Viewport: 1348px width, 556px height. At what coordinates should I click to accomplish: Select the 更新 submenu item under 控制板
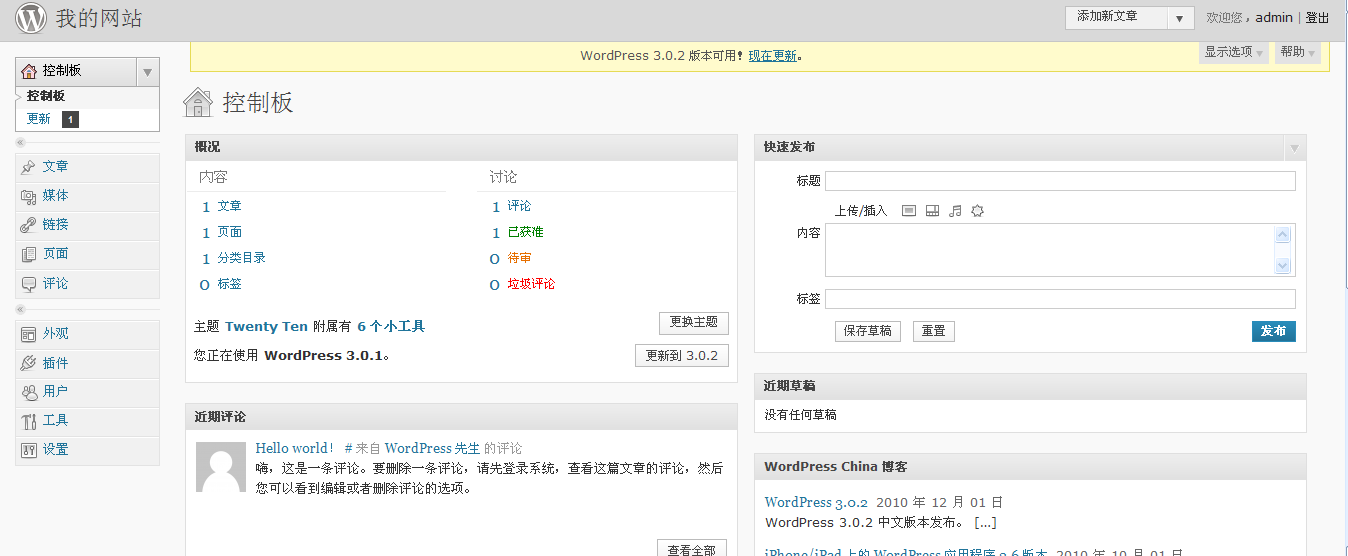[39, 119]
